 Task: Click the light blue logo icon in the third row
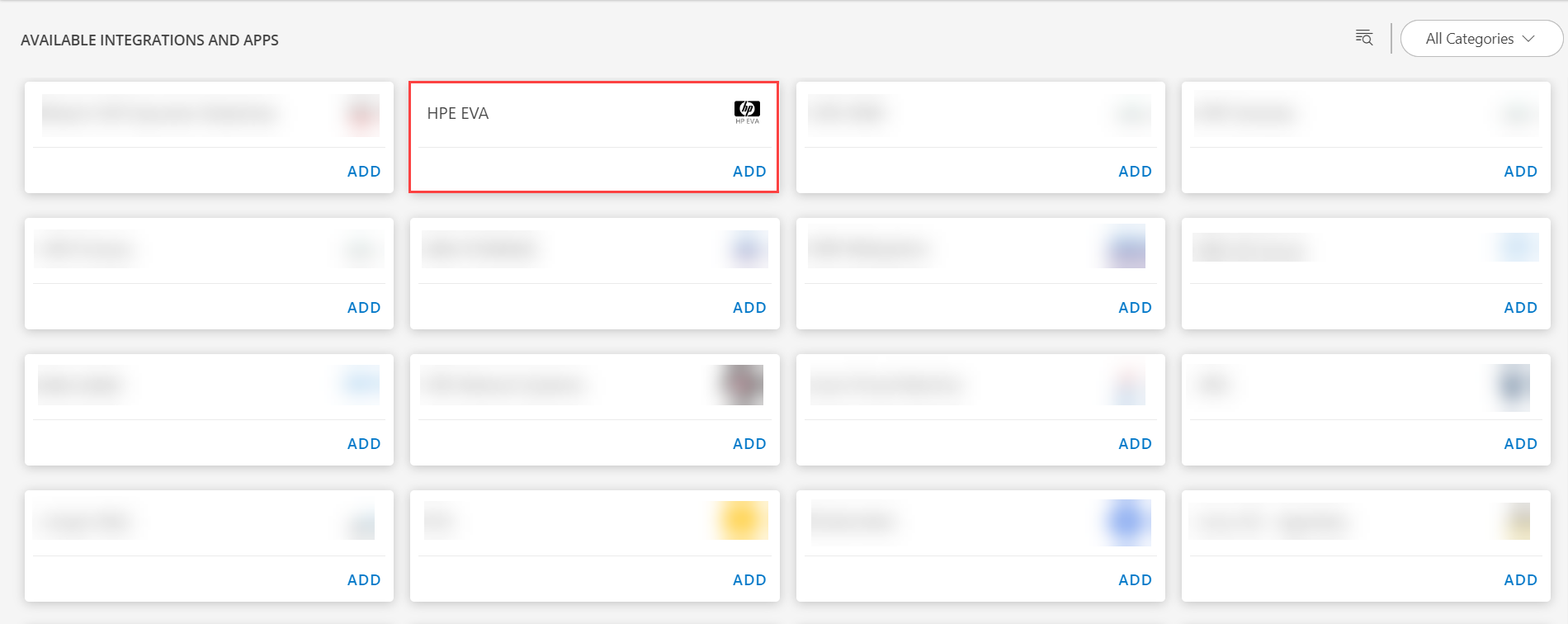358,385
